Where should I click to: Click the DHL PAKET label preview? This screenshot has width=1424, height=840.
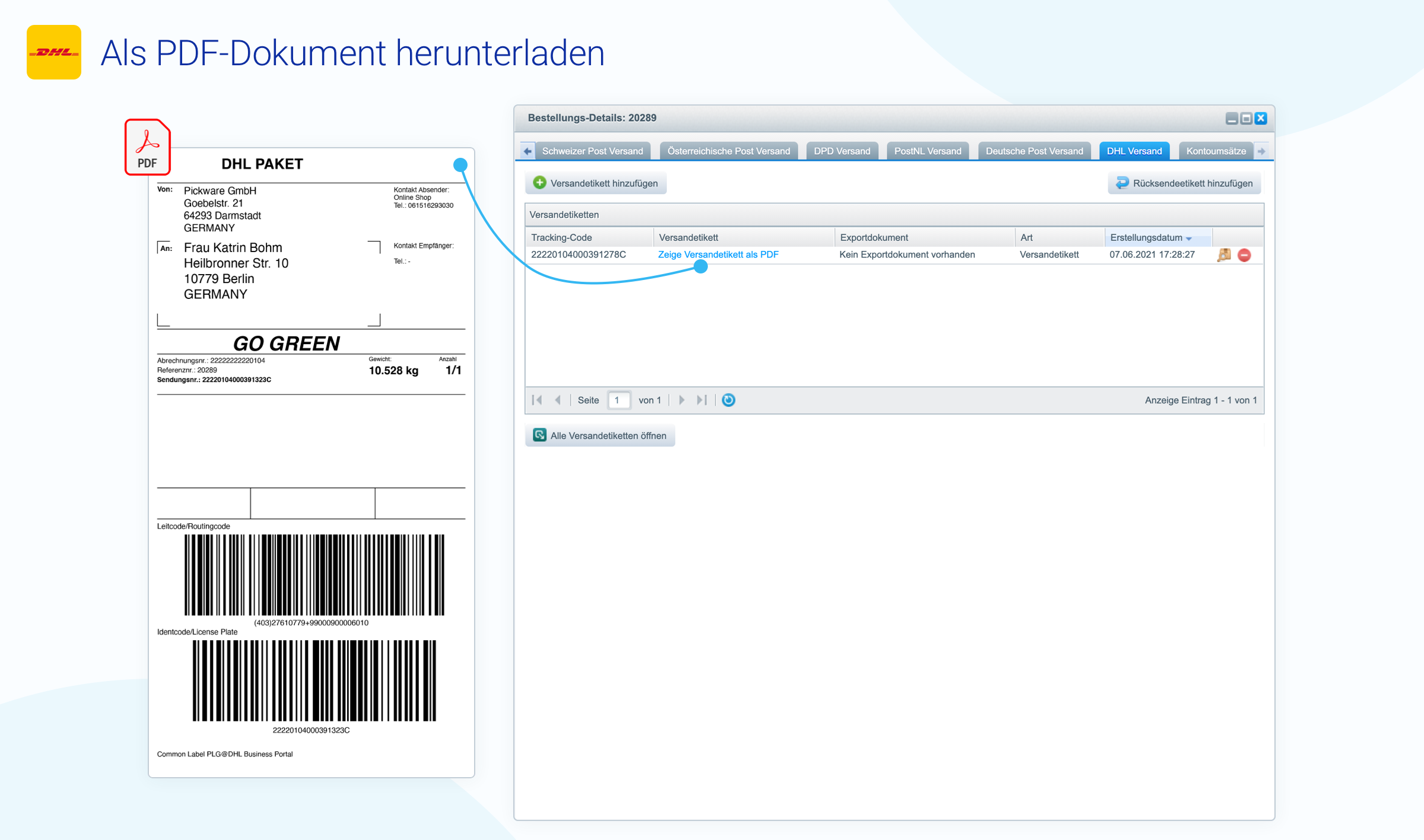click(311, 463)
